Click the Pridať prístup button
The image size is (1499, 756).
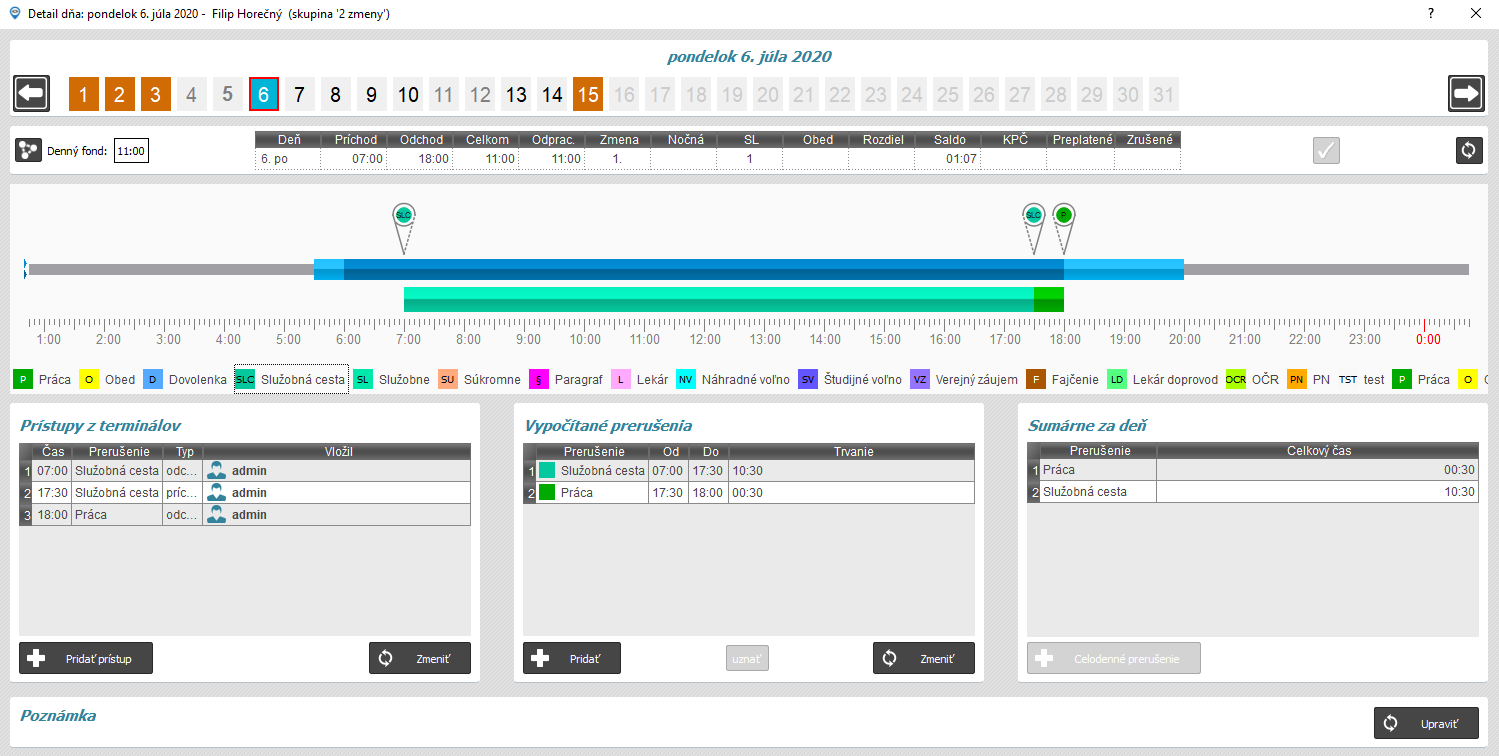point(86,658)
